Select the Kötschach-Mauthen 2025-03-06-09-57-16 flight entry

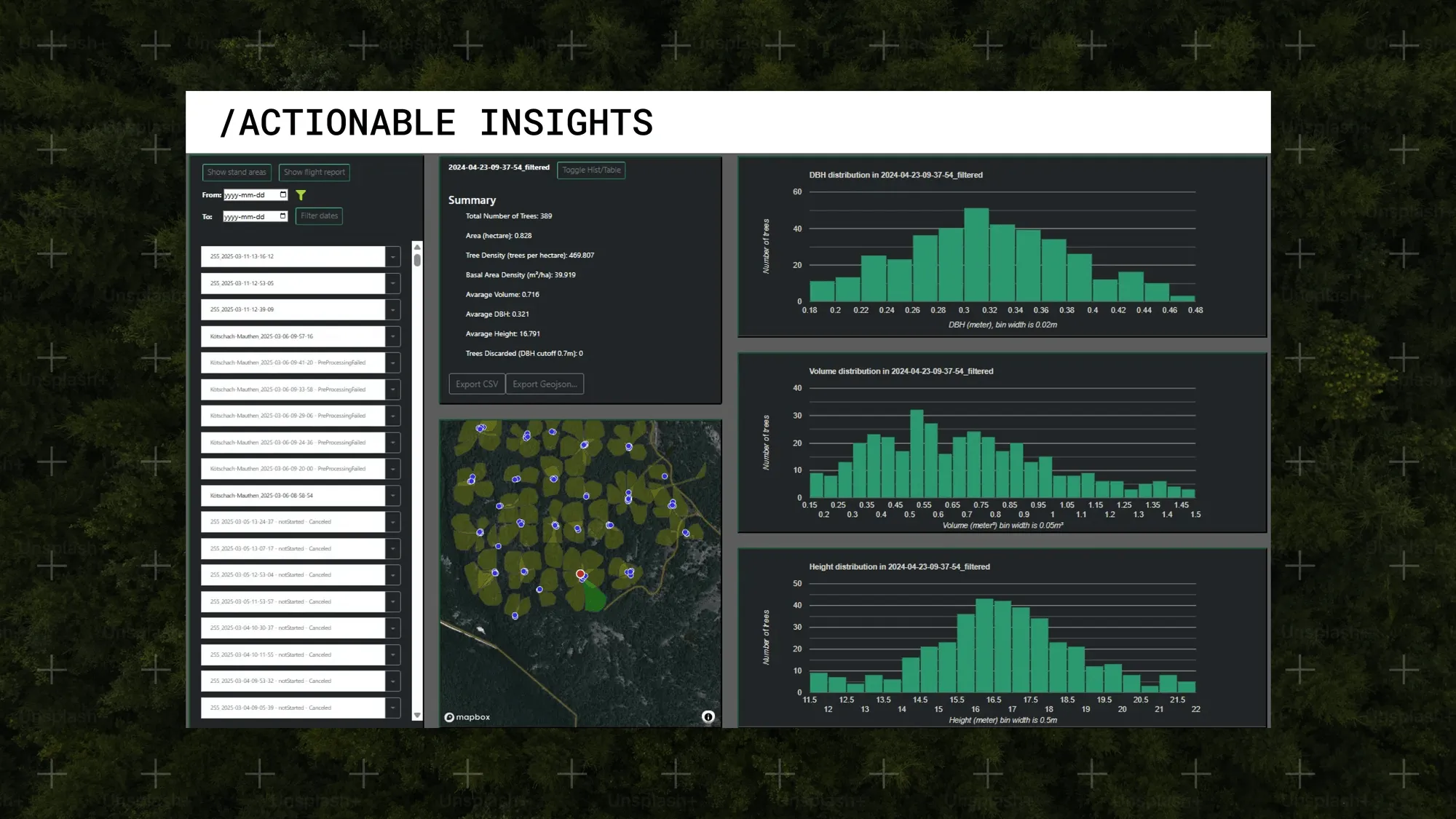click(291, 336)
